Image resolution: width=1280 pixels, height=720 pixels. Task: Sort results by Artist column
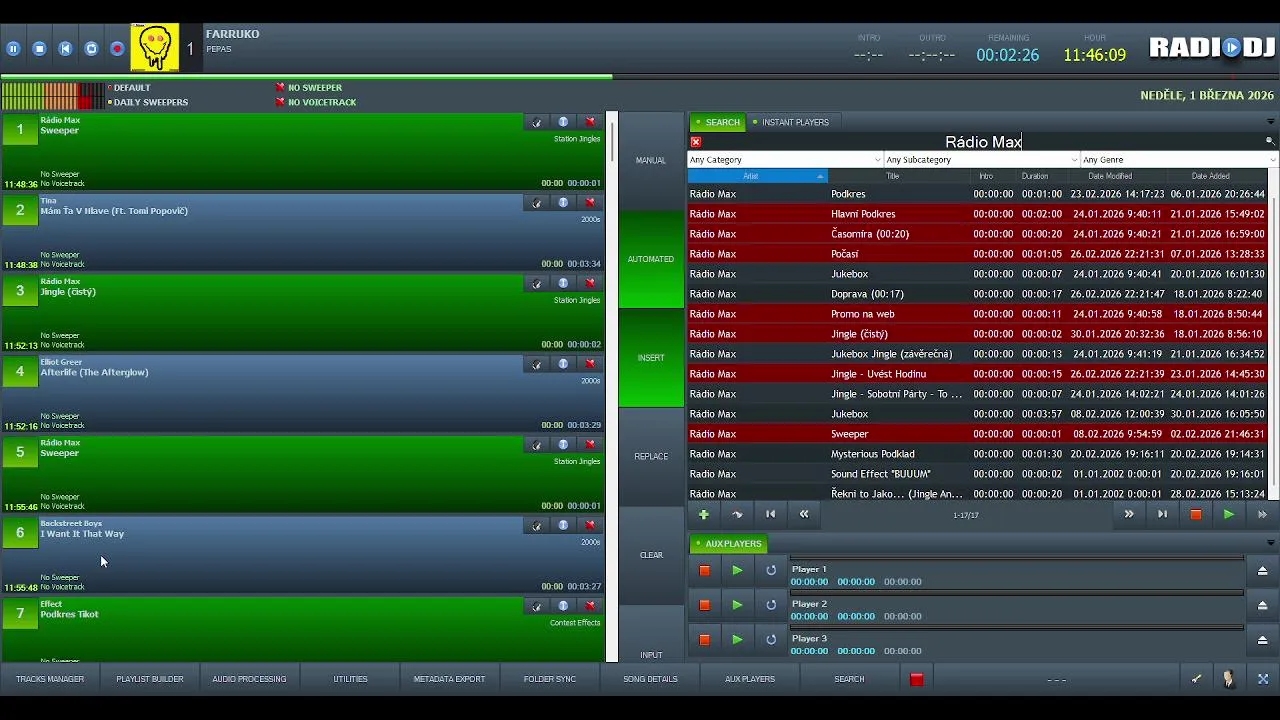[756, 176]
